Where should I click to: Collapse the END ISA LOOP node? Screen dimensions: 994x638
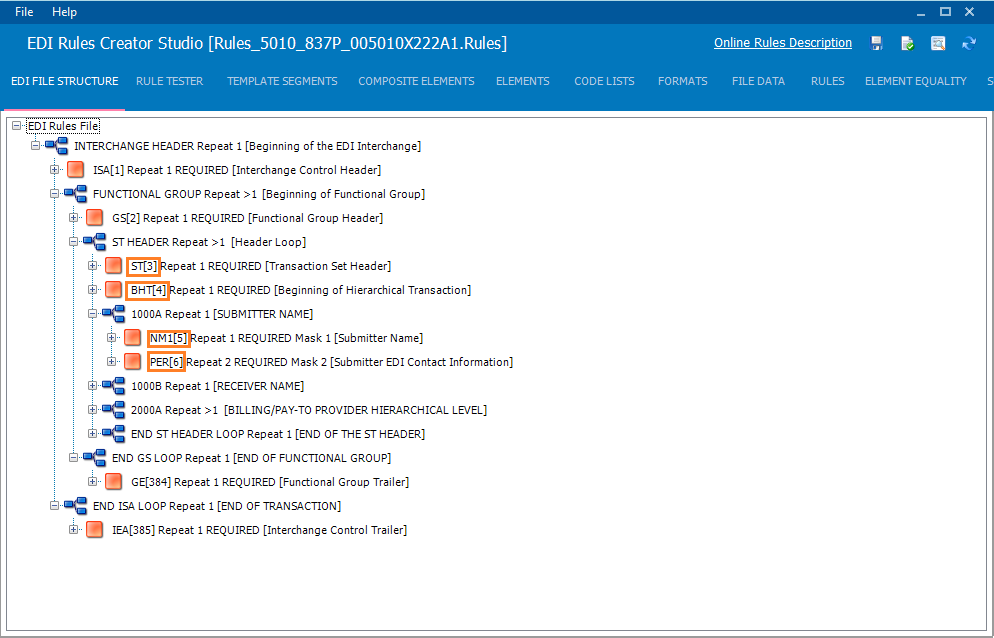[x=55, y=506]
